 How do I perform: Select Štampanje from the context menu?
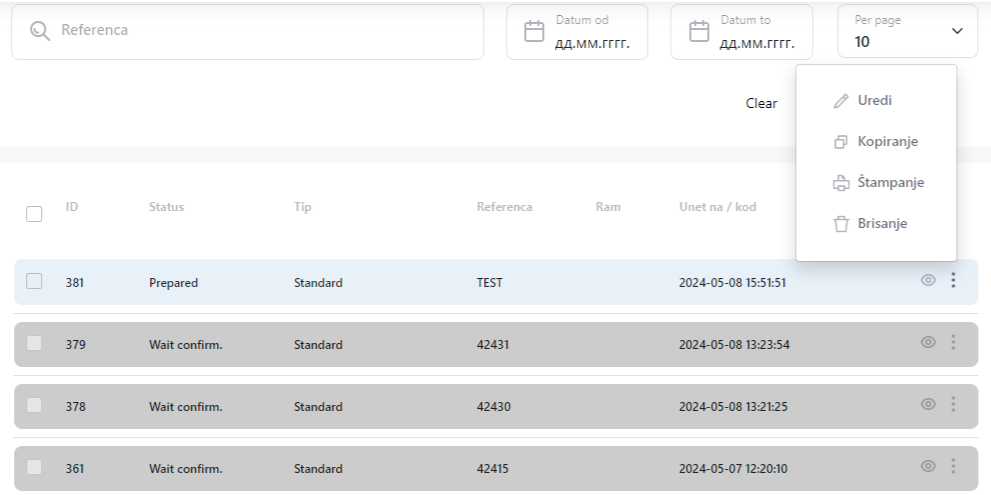[889, 183]
